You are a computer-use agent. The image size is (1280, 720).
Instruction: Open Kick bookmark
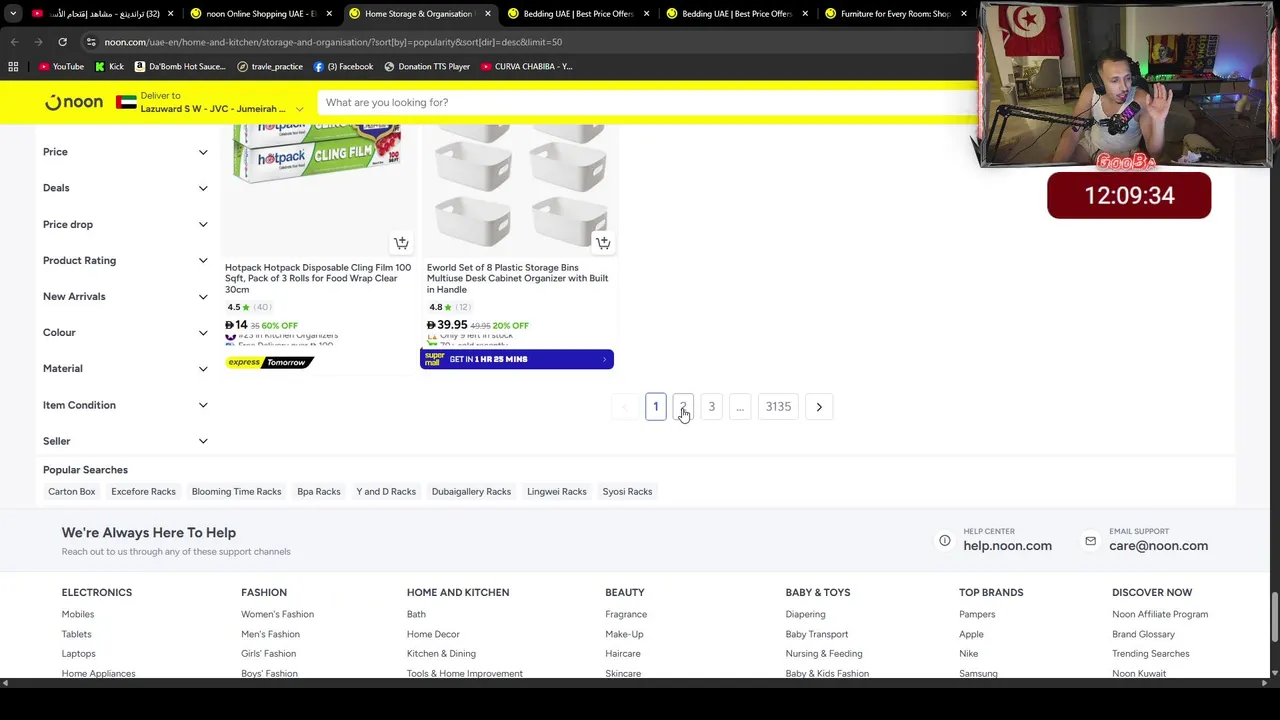tap(109, 66)
